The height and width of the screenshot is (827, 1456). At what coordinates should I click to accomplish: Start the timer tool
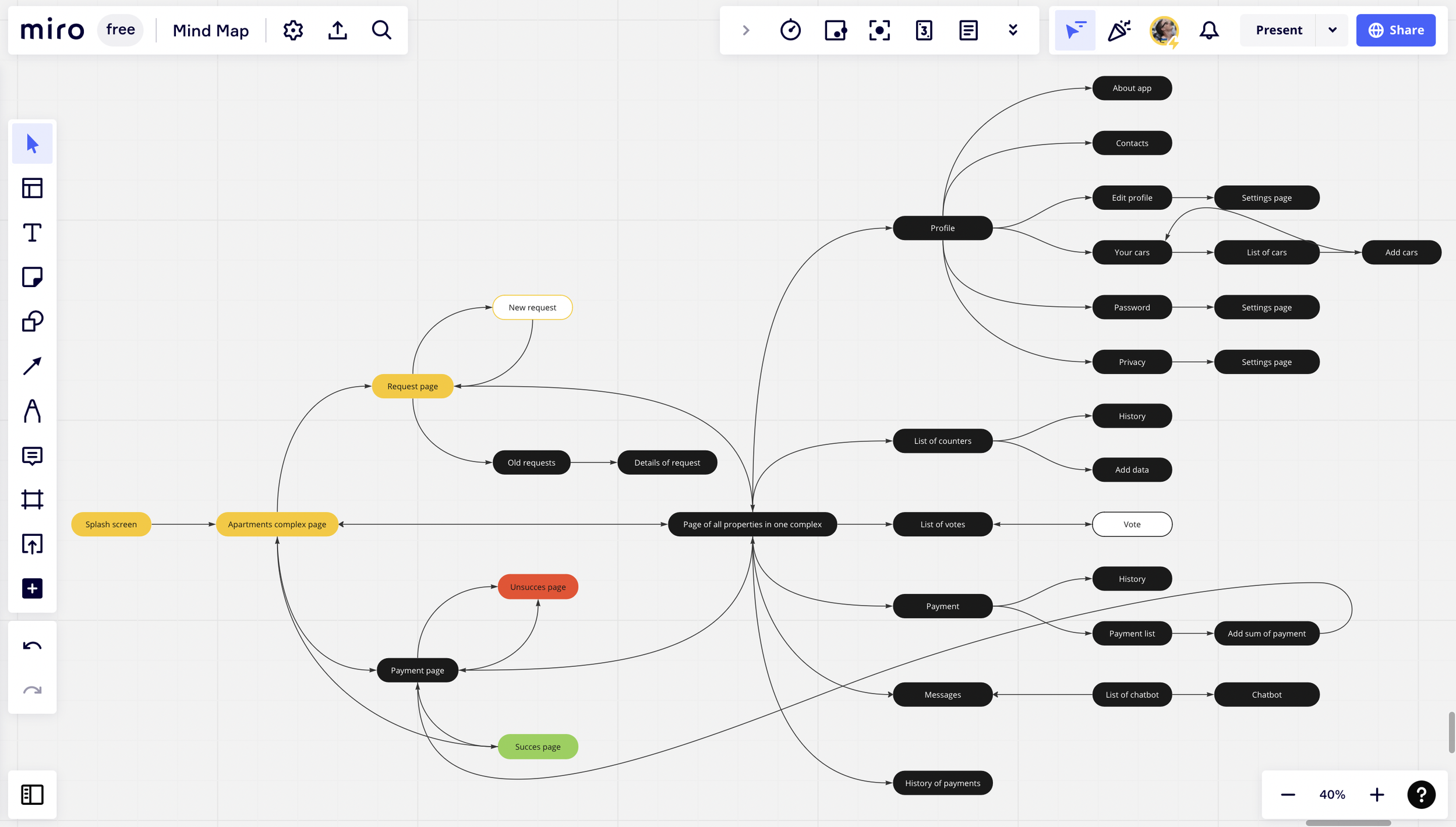click(x=790, y=30)
